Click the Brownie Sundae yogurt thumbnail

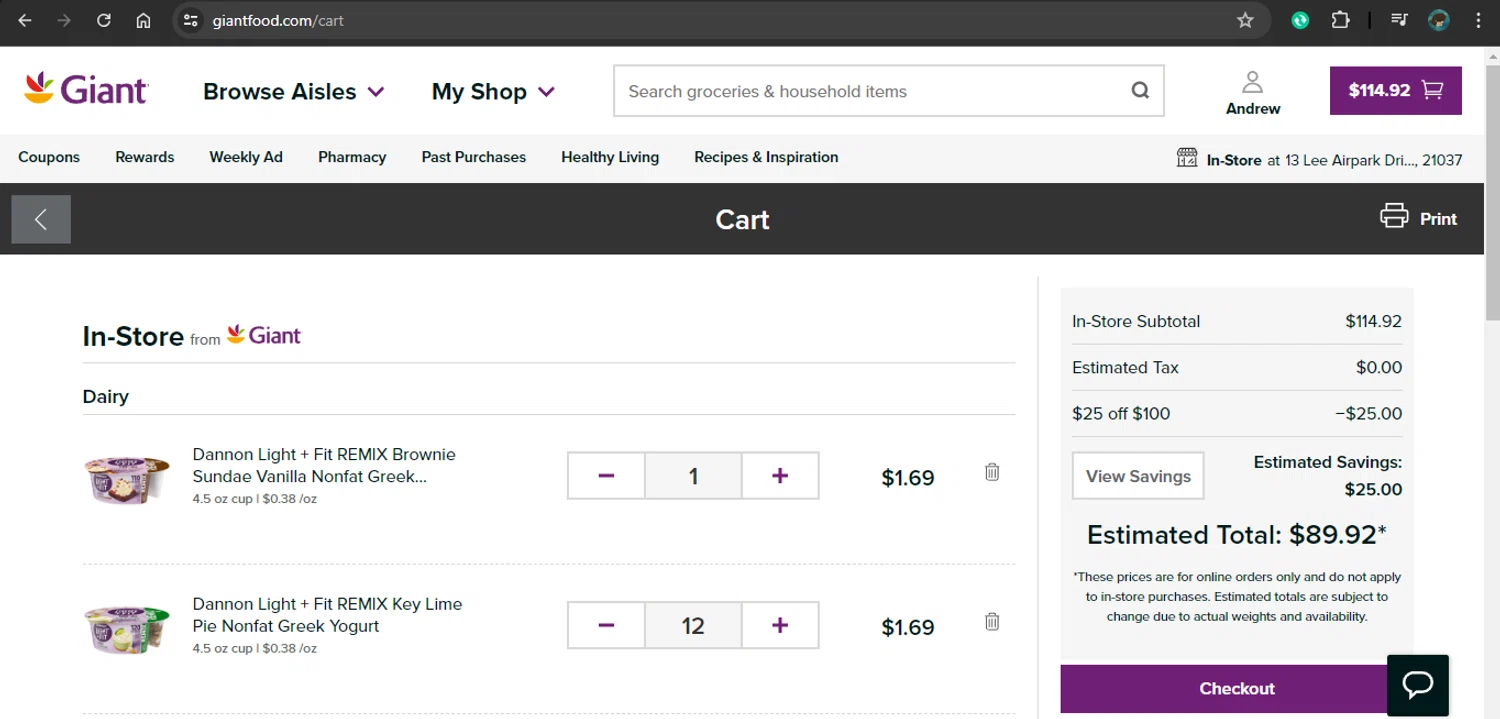click(127, 478)
